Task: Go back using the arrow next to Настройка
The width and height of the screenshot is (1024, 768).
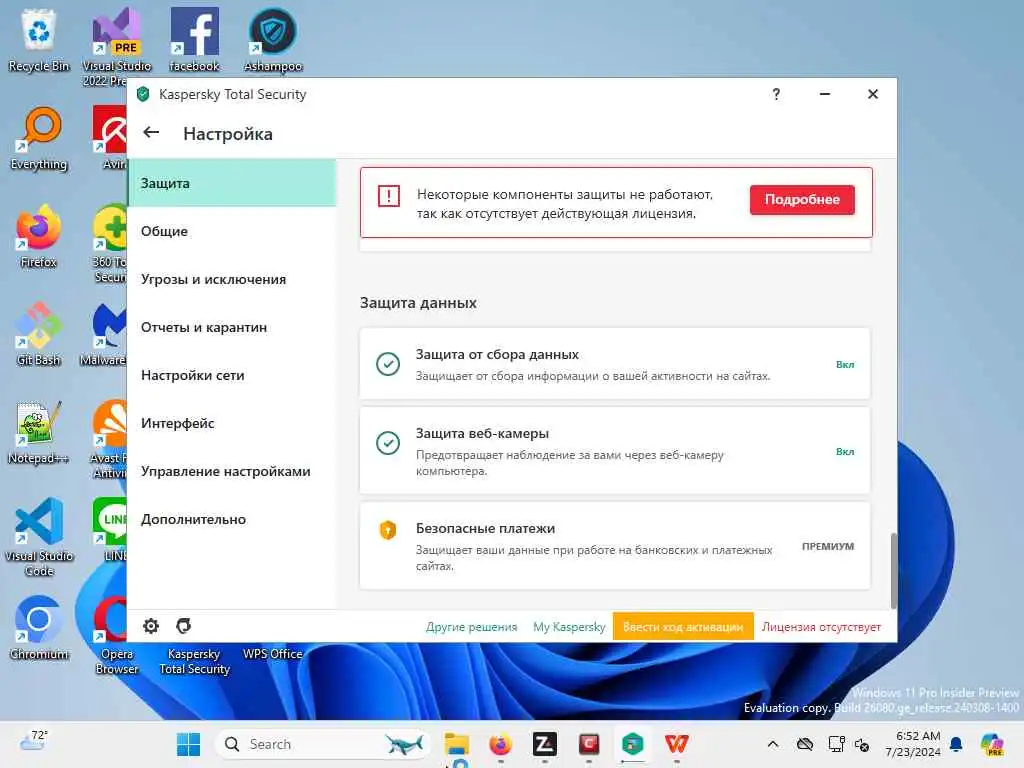Action: [151, 133]
